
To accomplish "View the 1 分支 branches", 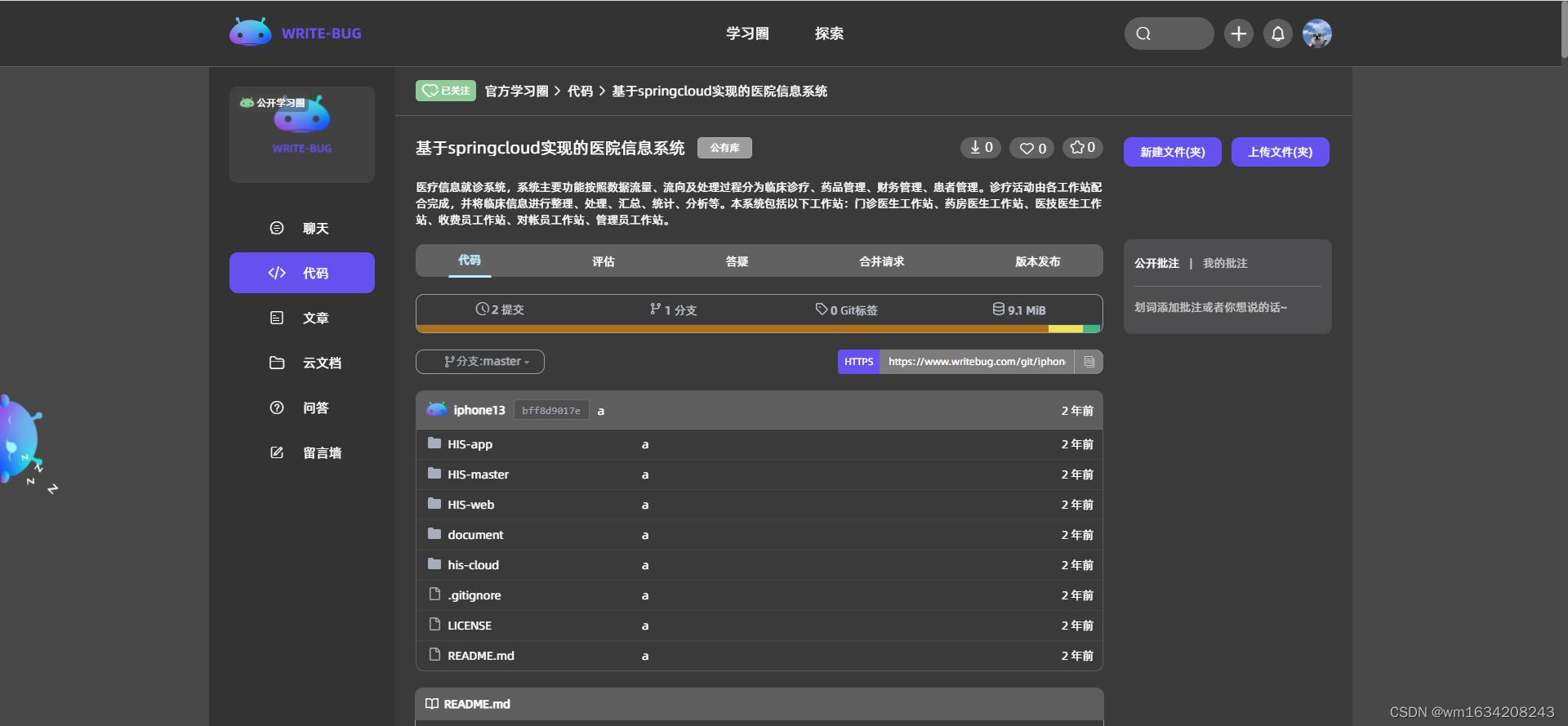I will [x=673, y=310].
